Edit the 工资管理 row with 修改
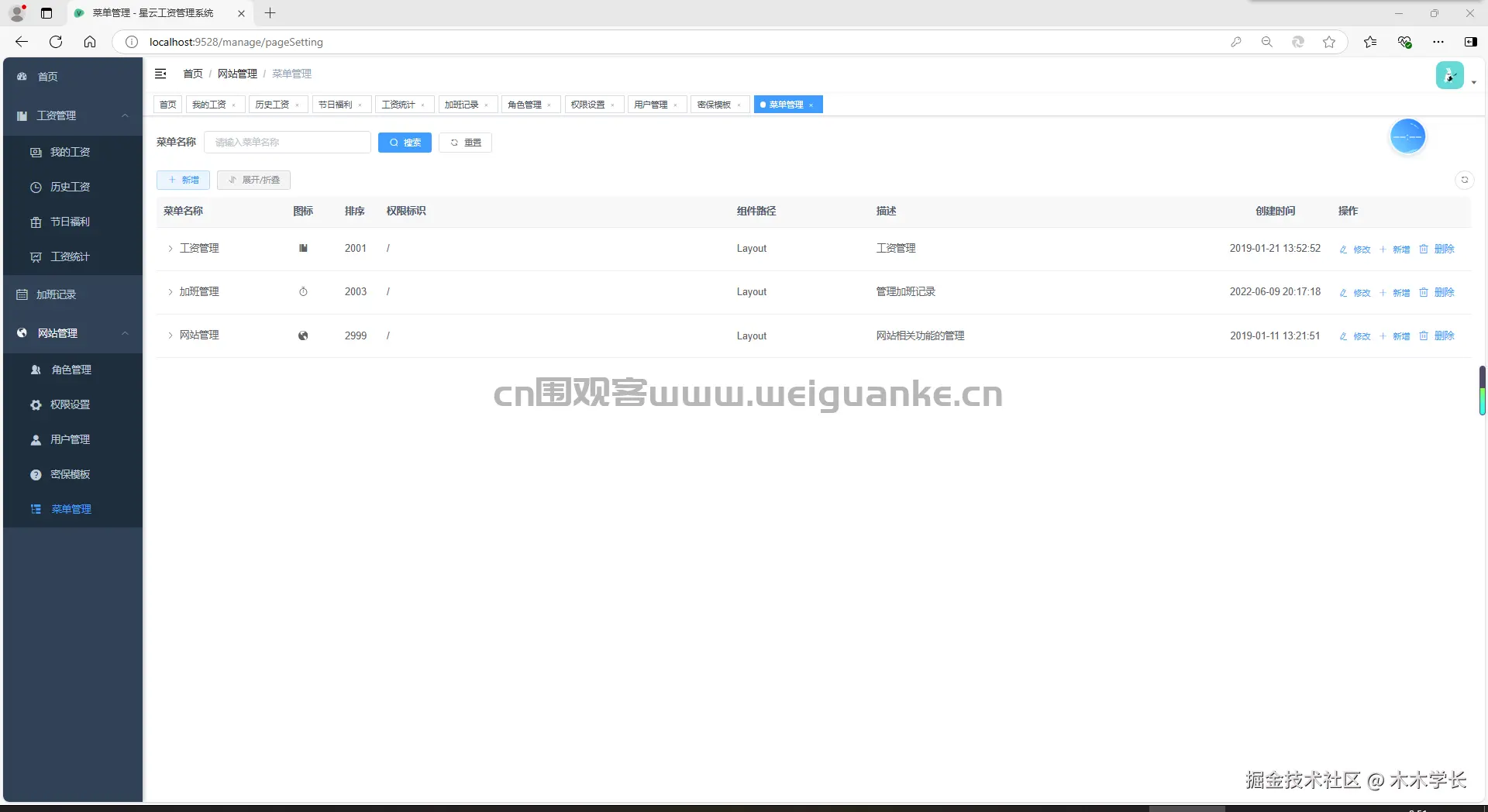This screenshot has width=1488, height=812. point(1355,249)
